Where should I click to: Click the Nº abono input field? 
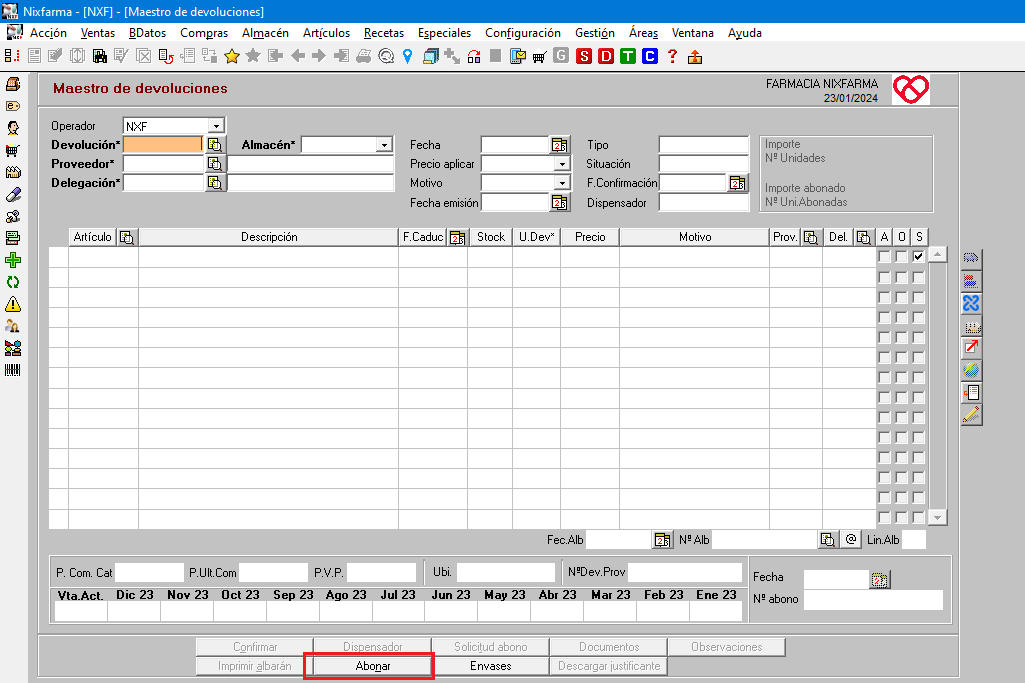[x=873, y=599]
